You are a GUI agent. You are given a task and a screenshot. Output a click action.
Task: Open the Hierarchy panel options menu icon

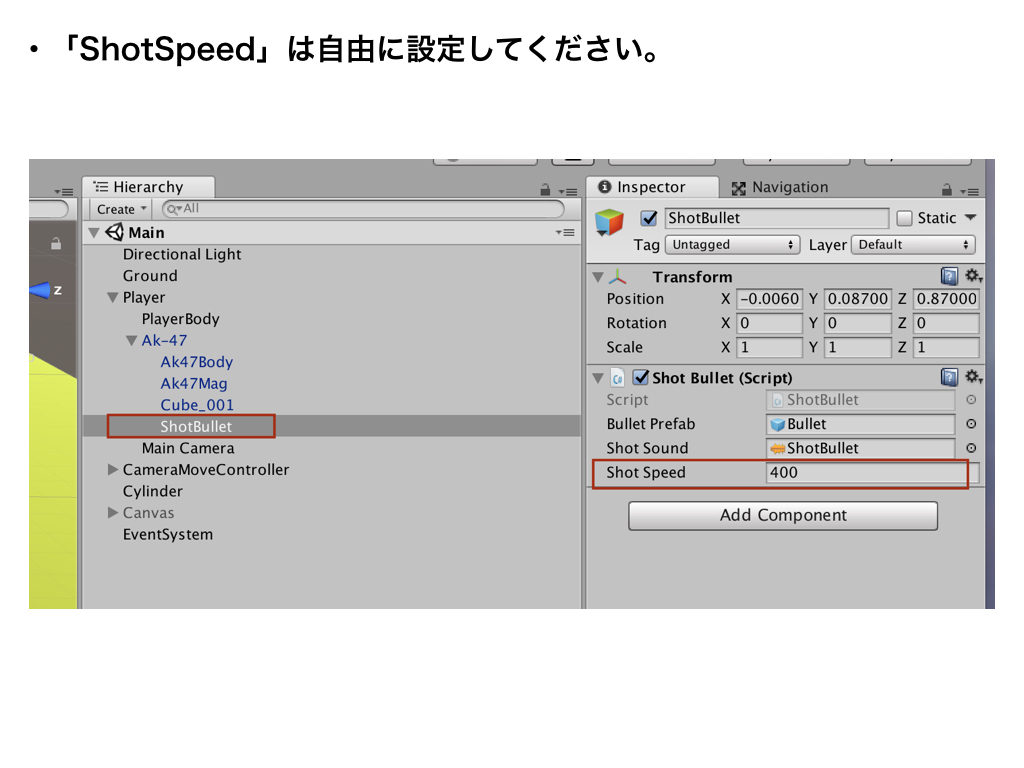click(568, 191)
